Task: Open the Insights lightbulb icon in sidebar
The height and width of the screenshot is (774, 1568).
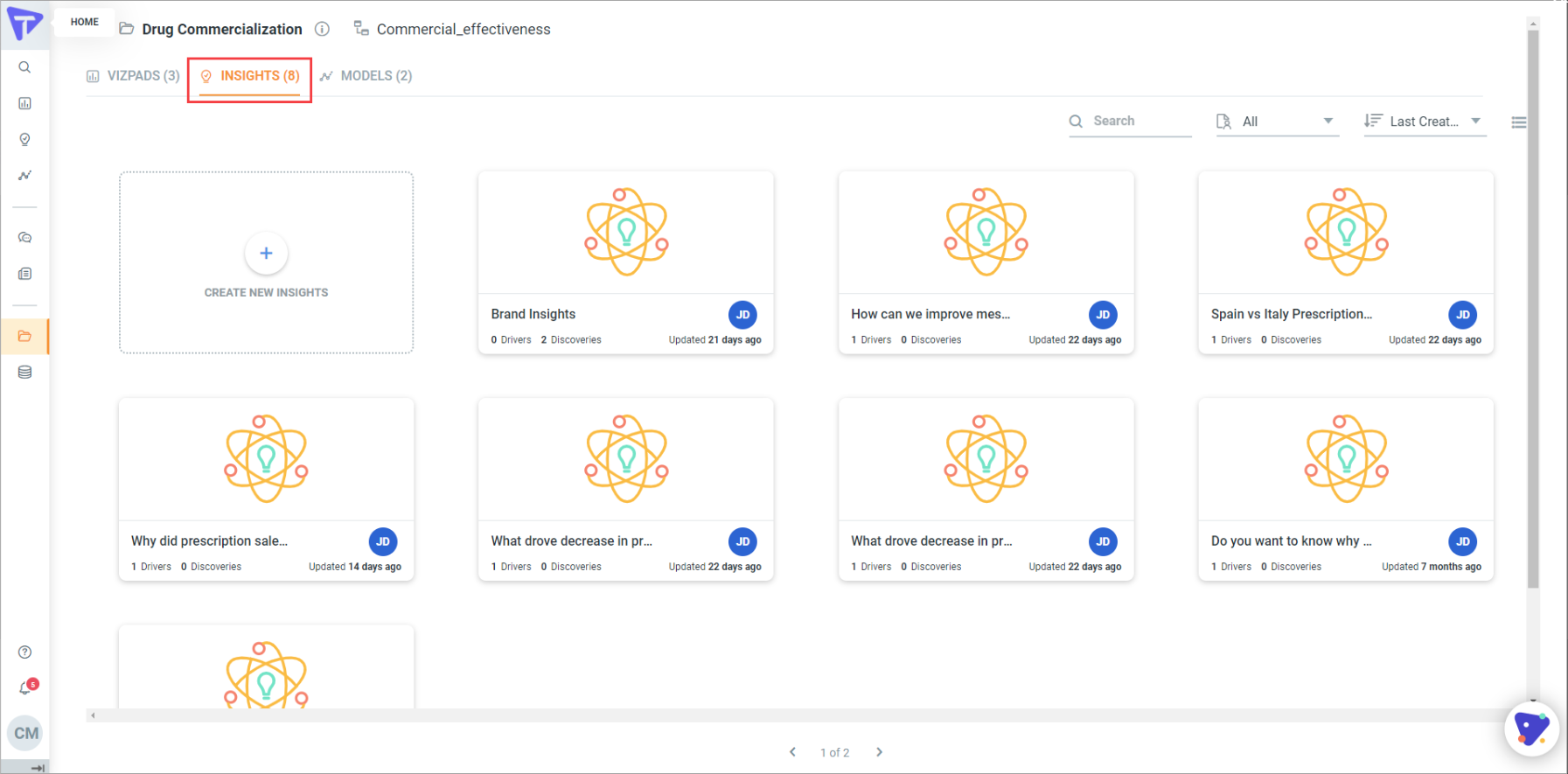Action: 24,139
